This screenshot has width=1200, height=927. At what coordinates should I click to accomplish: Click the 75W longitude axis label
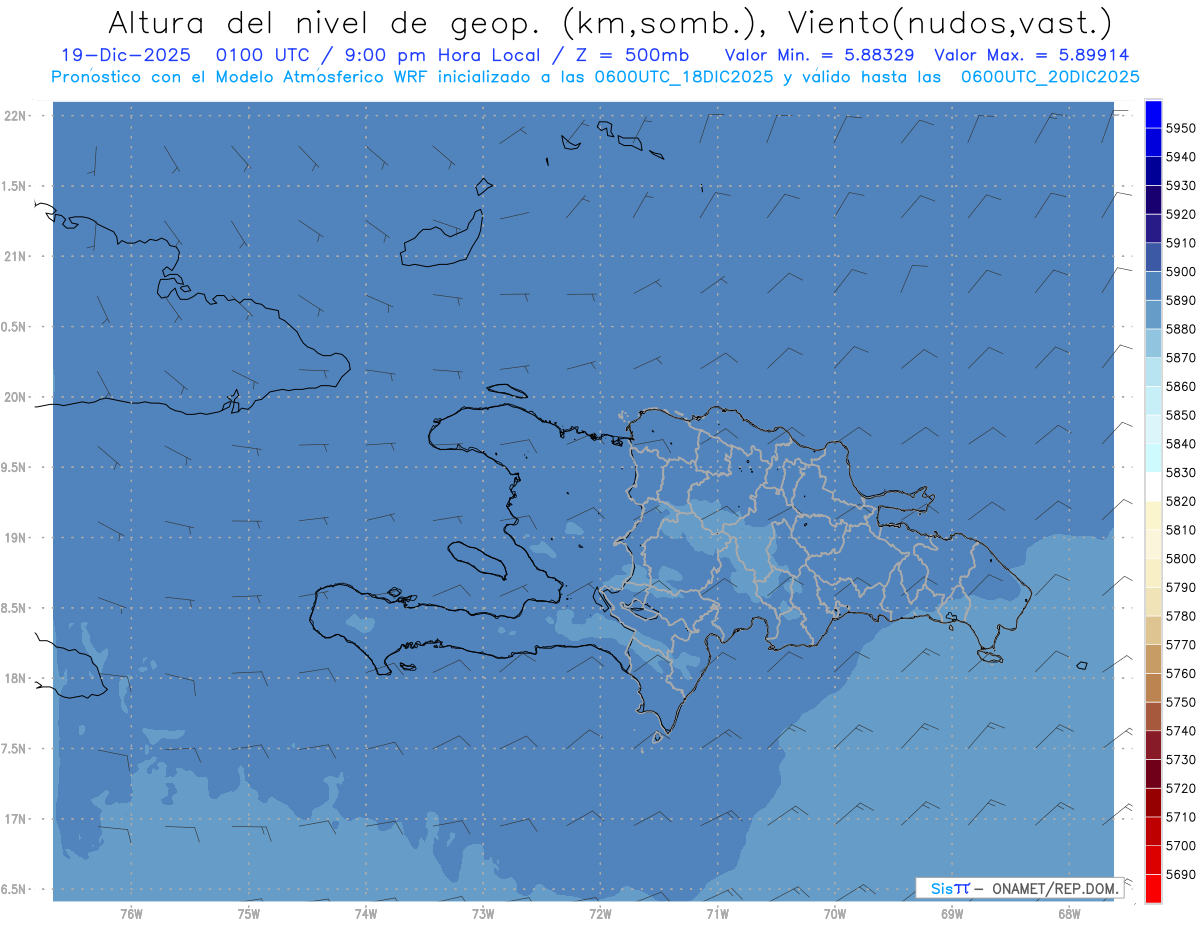click(x=248, y=913)
